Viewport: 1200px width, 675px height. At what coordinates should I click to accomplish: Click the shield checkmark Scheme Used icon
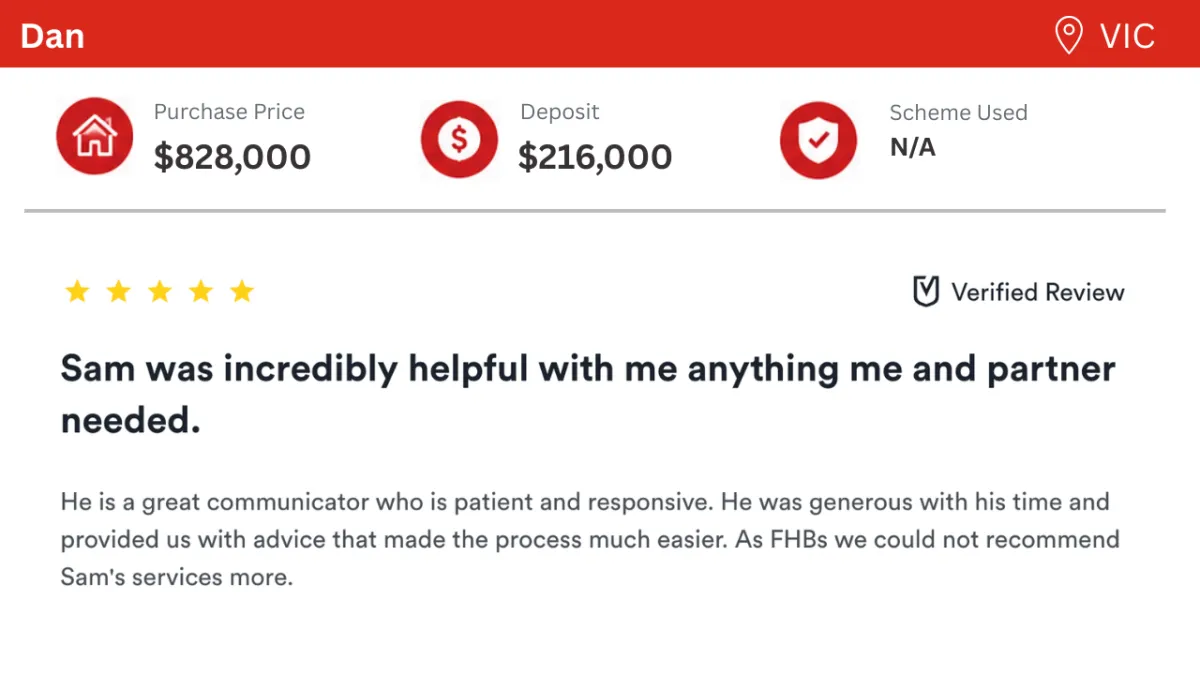[x=819, y=139]
